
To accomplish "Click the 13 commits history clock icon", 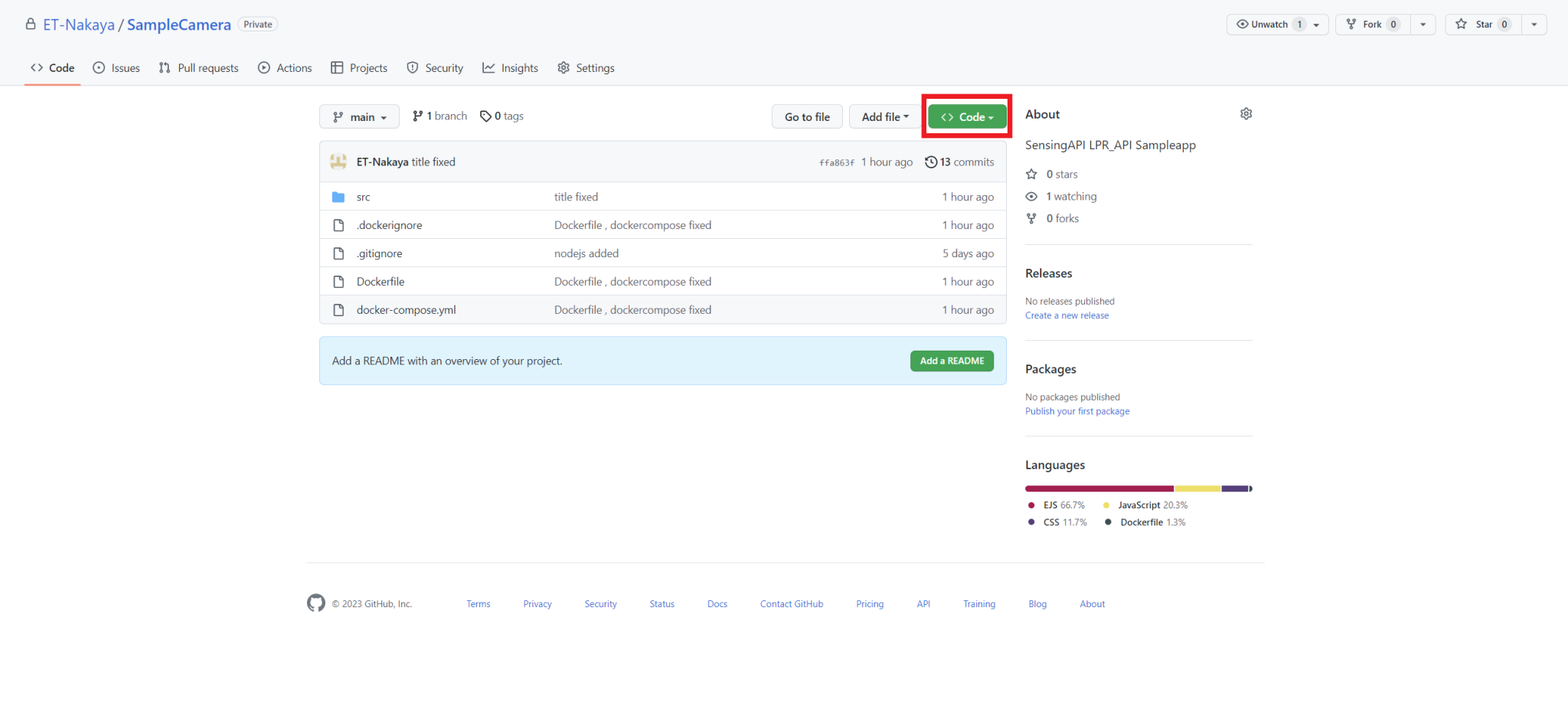I will (931, 162).
